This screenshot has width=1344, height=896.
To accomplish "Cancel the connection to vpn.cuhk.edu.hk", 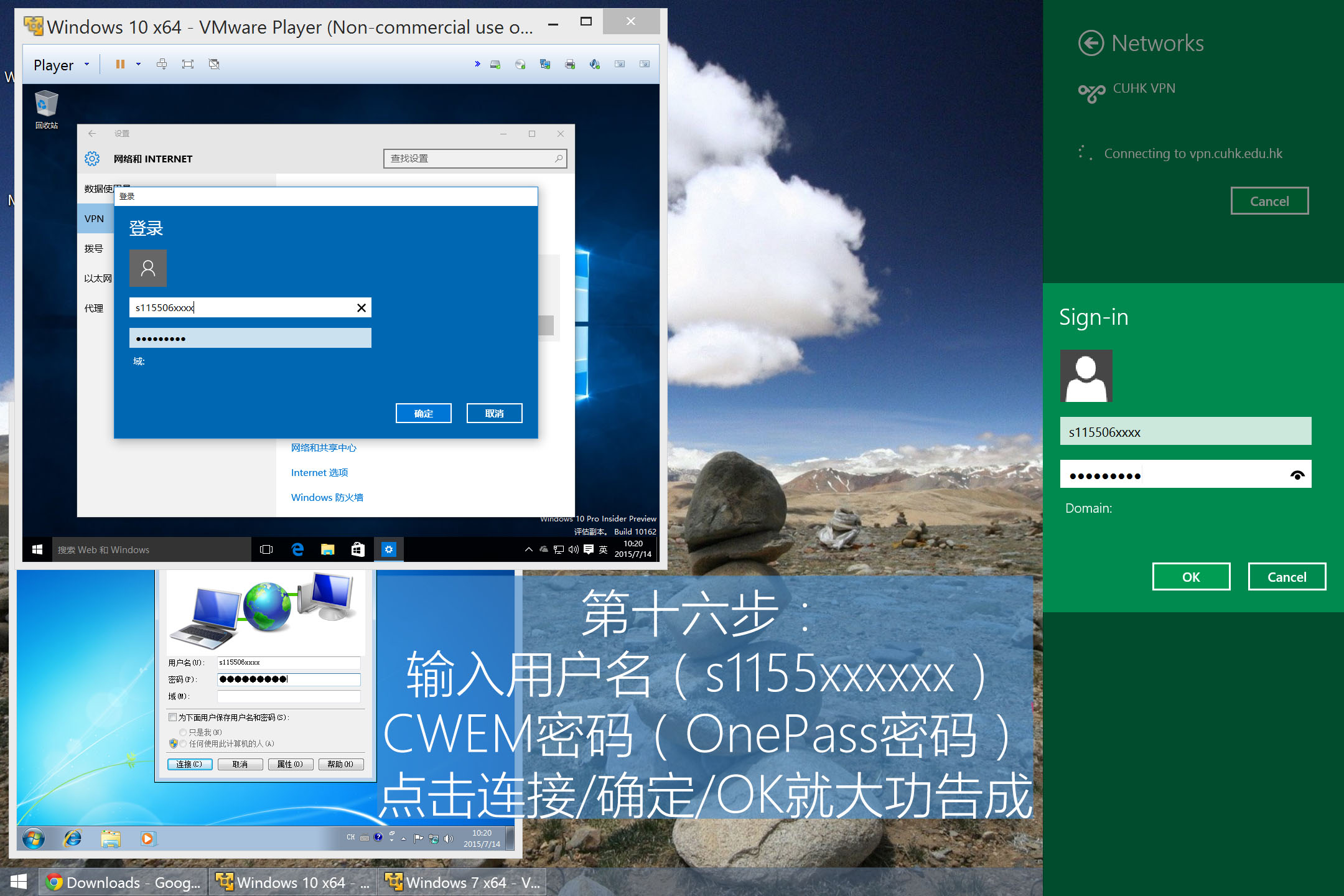I will (x=1269, y=201).
